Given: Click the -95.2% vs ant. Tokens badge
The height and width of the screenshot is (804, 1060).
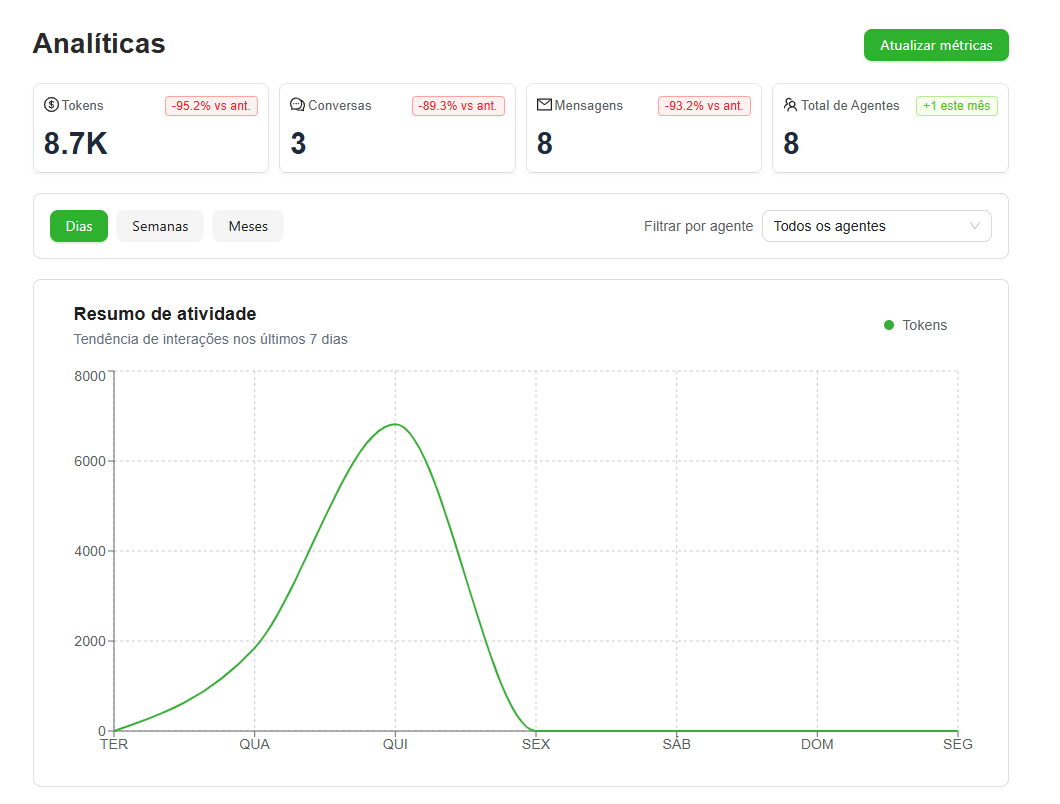Looking at the screenshot, I should [x=211, y=106].
